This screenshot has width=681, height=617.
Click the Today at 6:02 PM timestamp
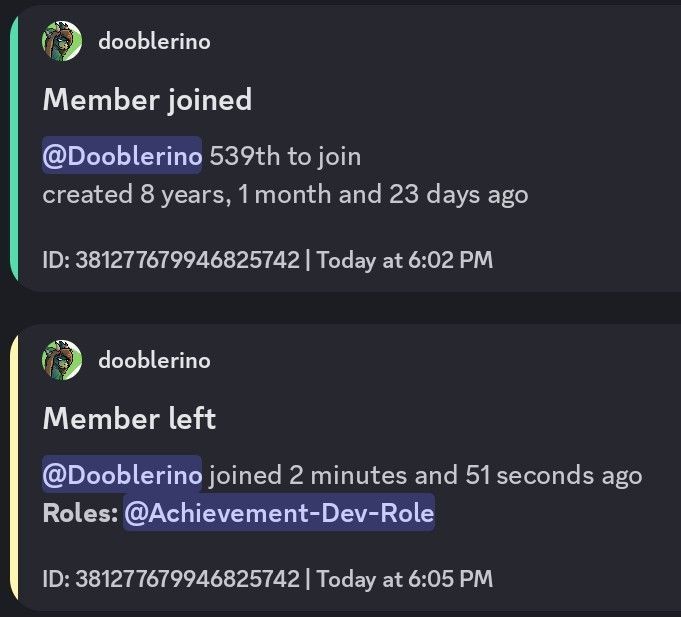point(405,260)
